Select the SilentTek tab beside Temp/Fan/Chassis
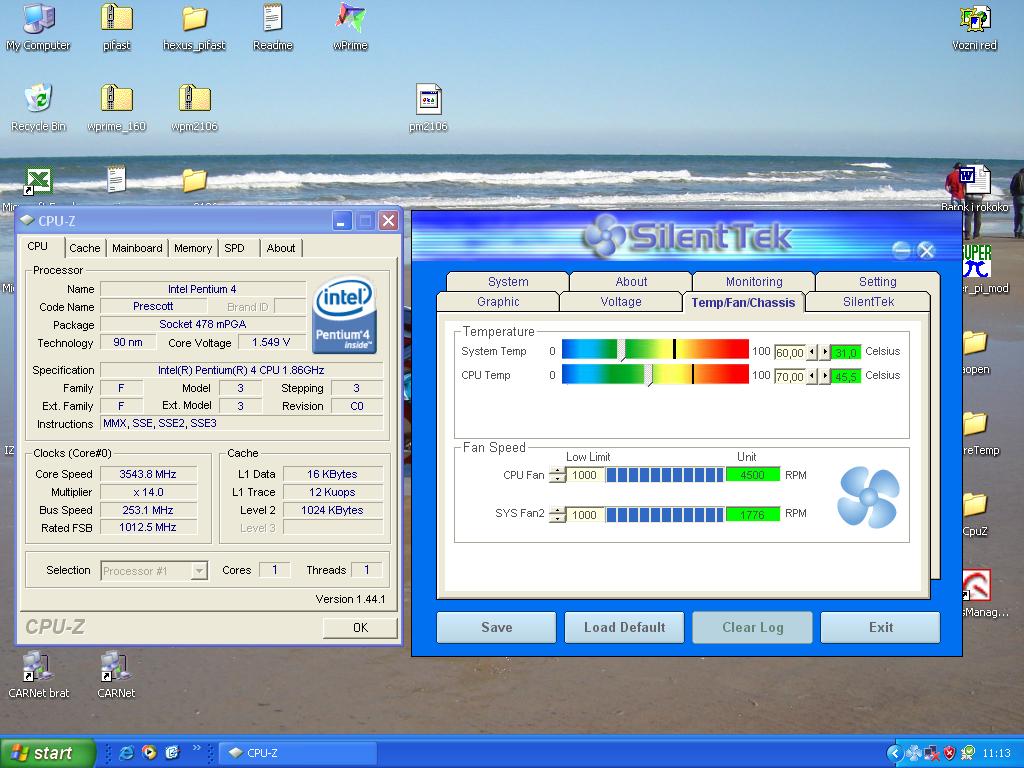This screenshot has width=1024, height=768. pos(869,302)
